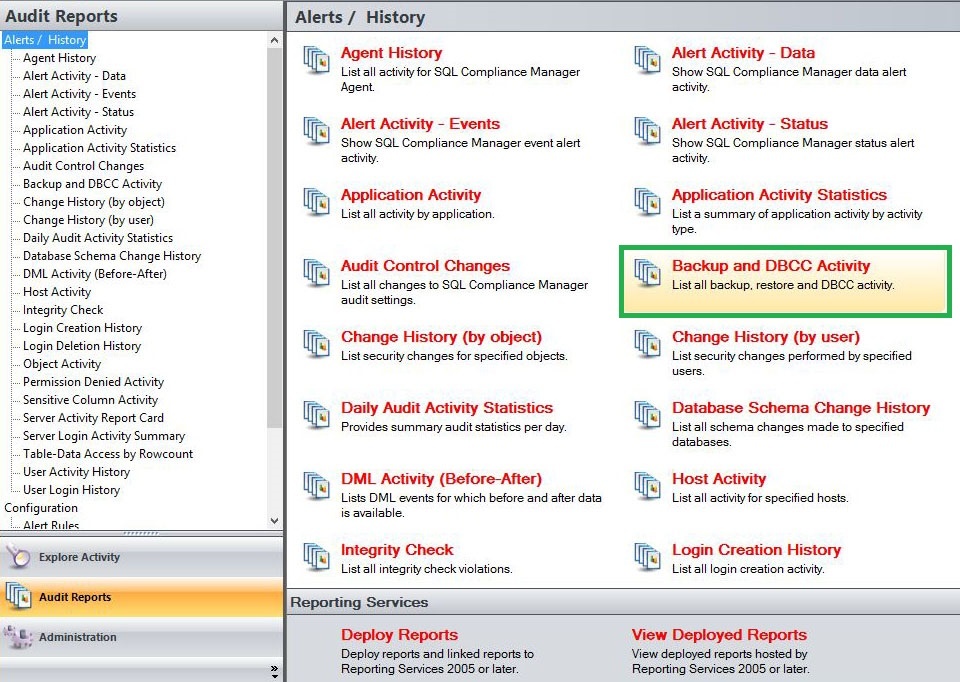
Task: Open the DML Activity (Before-After) link
Action: click(441, 479)
